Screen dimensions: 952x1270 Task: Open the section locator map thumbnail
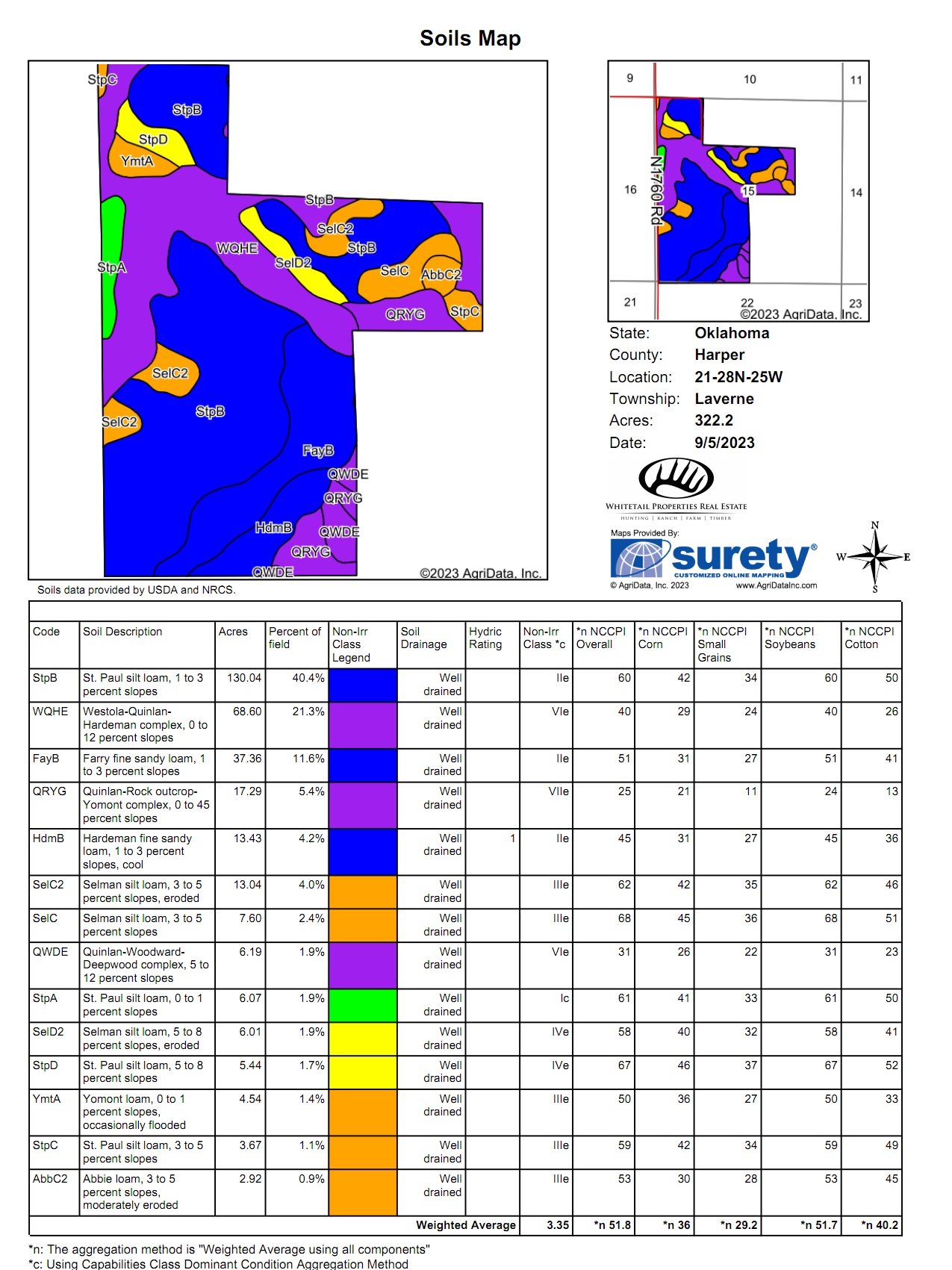tap(738, 191)
